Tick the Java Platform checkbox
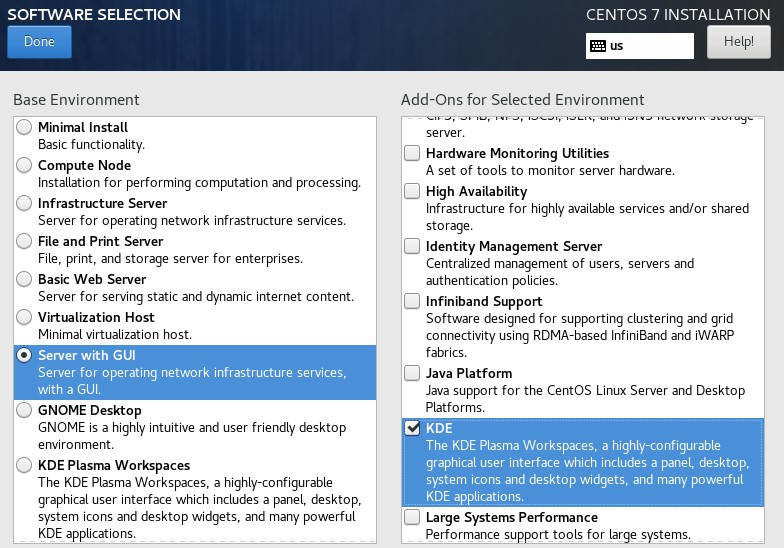 click(x=412, y=373)
